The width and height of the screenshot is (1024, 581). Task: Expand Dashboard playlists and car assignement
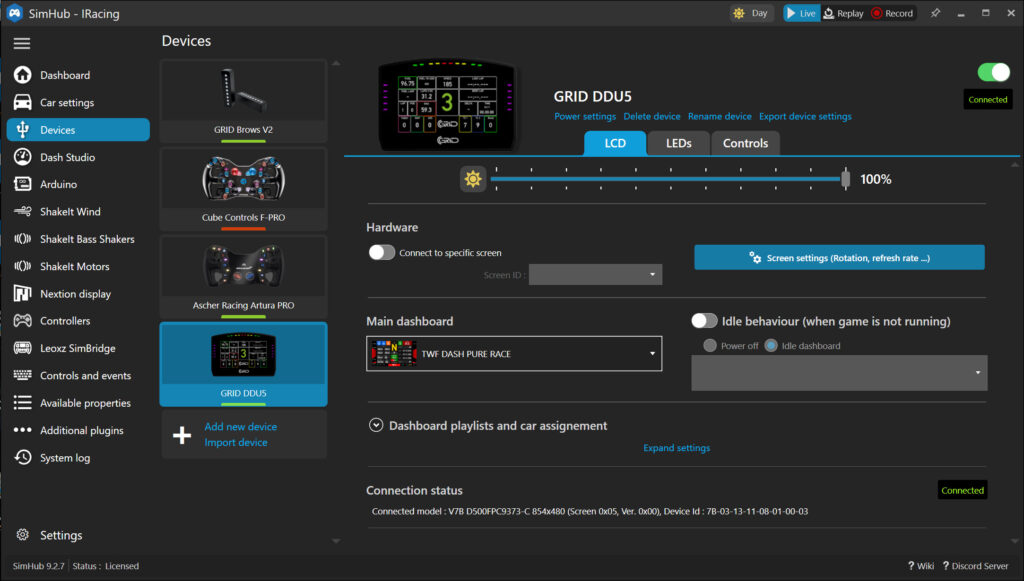point(376,426)
